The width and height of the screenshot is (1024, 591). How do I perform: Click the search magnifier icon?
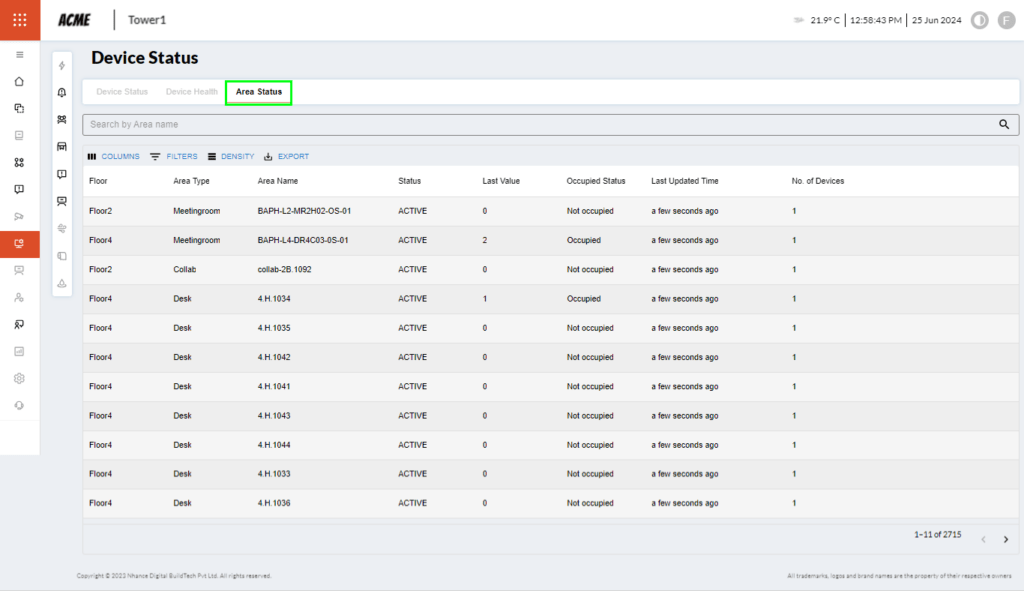tap(1004, 125)
